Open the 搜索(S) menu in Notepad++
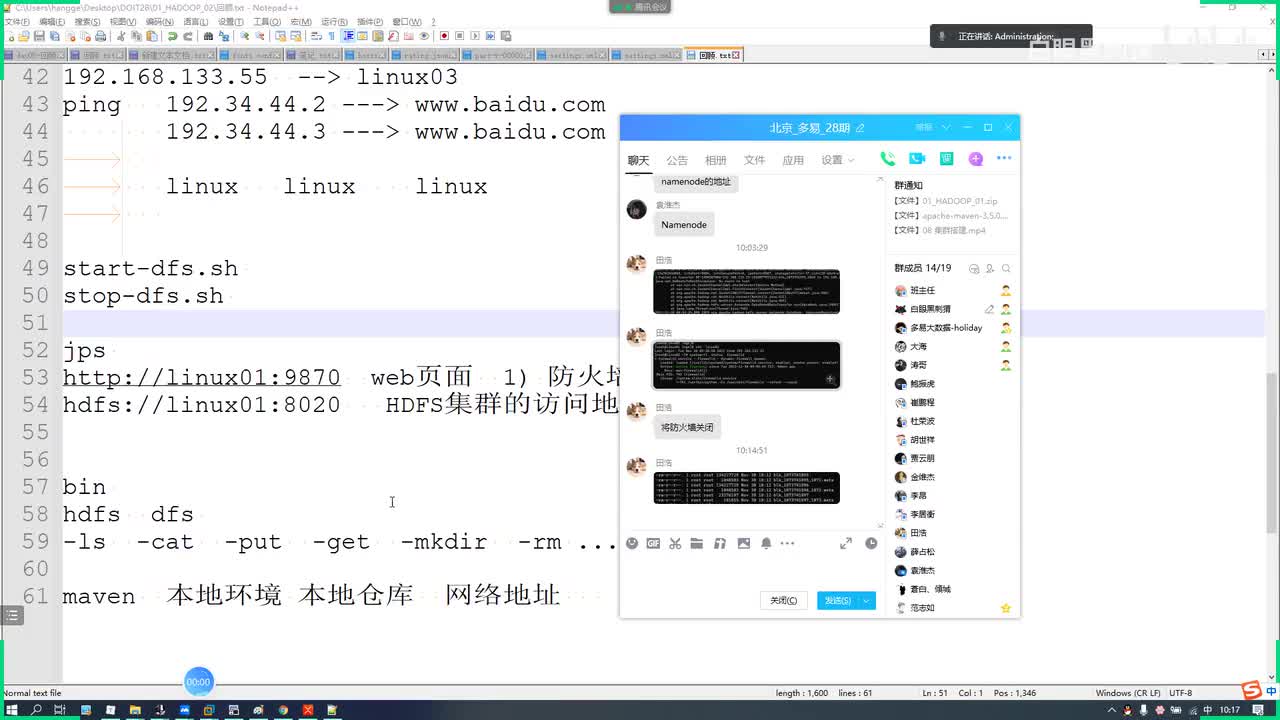The image size is (1280, 720). (x=87, y=21)
